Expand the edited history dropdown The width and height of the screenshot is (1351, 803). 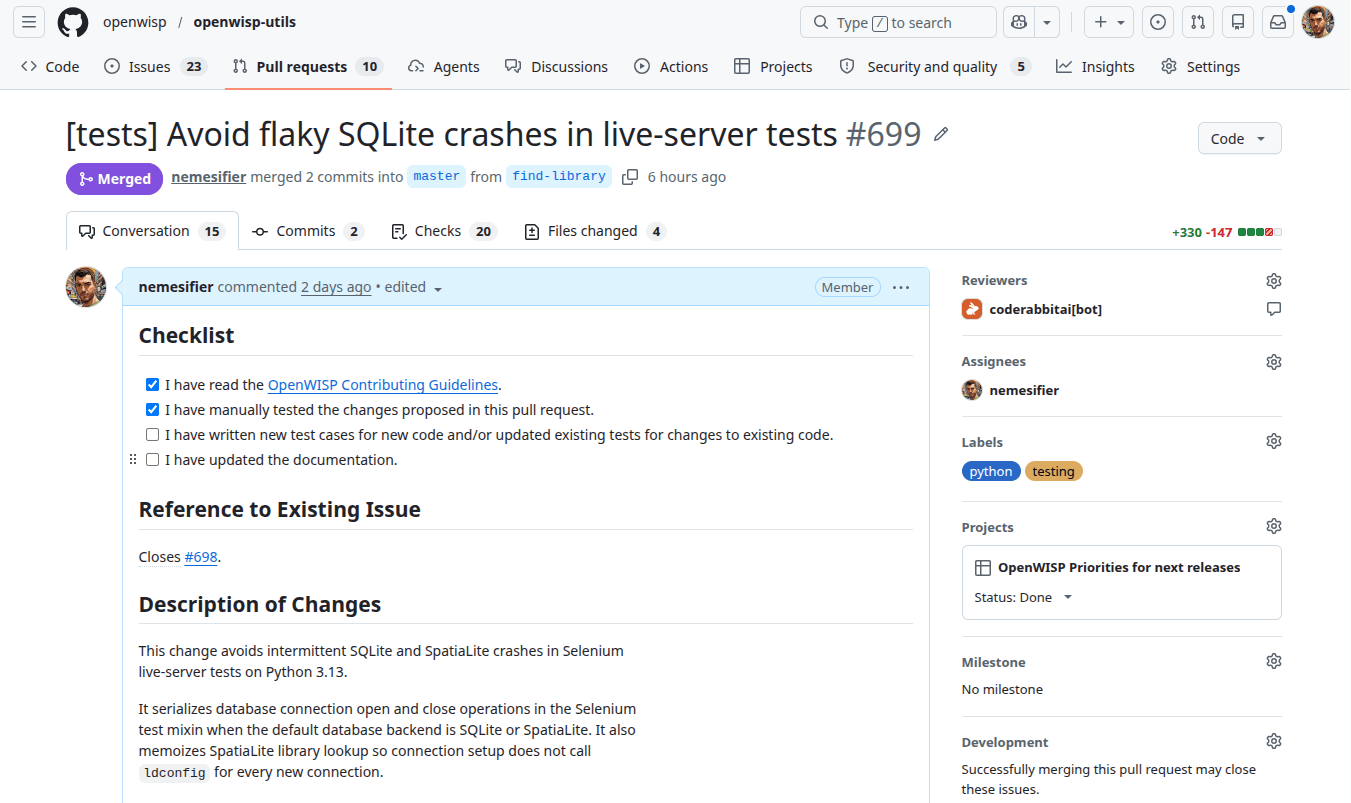pyautogui.click(x=413, y=287)
